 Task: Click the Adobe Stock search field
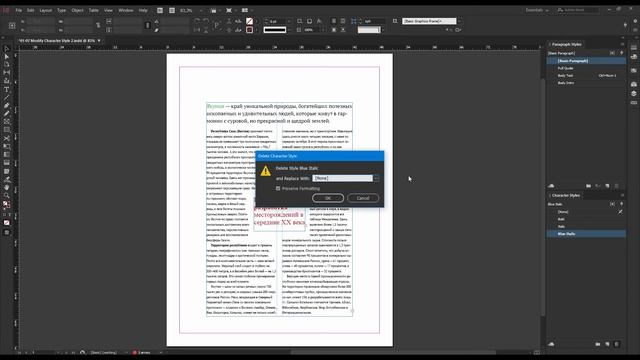click(x=578, y=10)
